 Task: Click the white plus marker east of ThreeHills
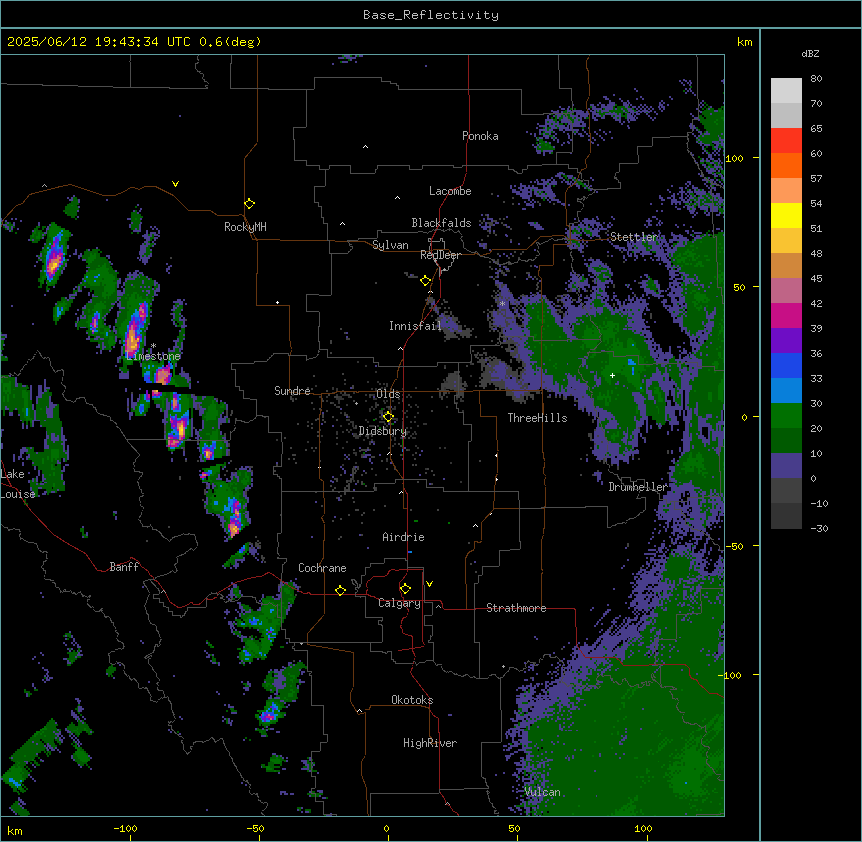tap(612, 375)
